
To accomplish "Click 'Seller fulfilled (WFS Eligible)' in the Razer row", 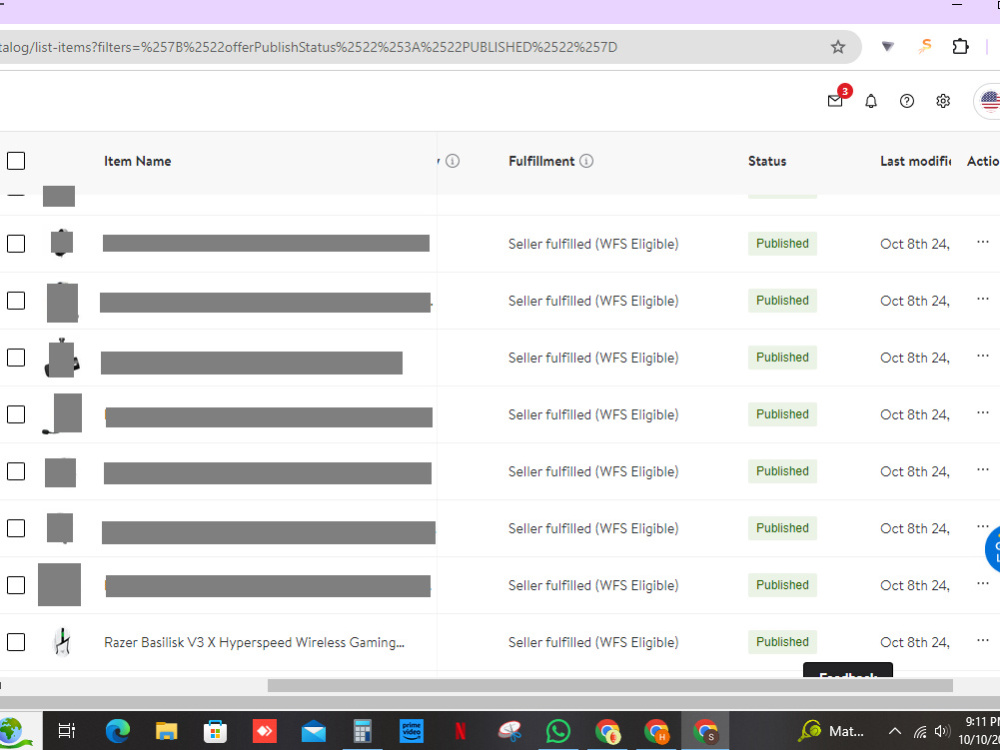I will (593, 642).
